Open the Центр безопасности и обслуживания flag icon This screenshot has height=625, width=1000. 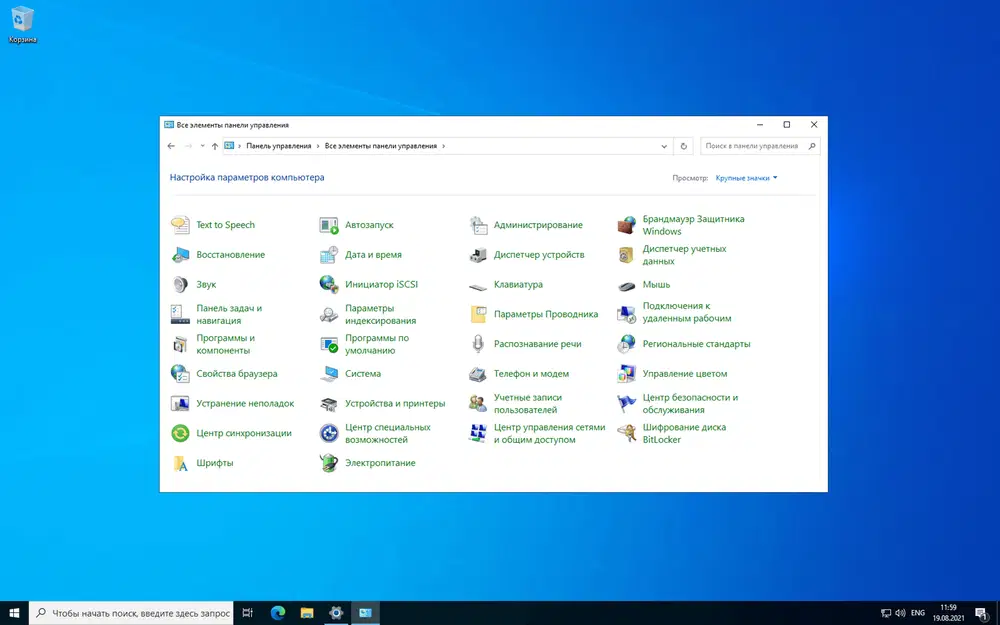(626, 403)
